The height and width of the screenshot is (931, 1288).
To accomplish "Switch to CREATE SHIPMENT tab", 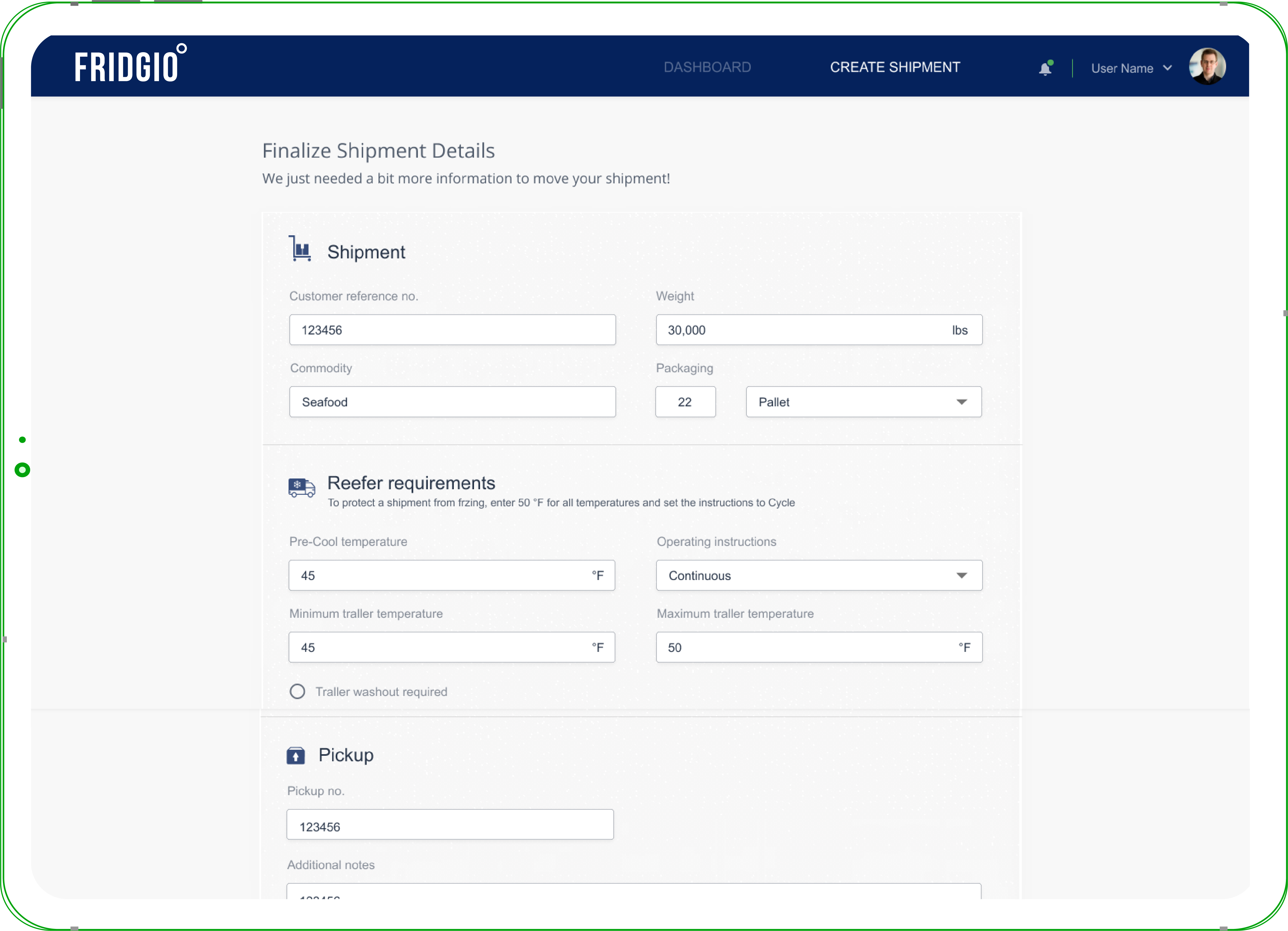I will pos(895,67).
